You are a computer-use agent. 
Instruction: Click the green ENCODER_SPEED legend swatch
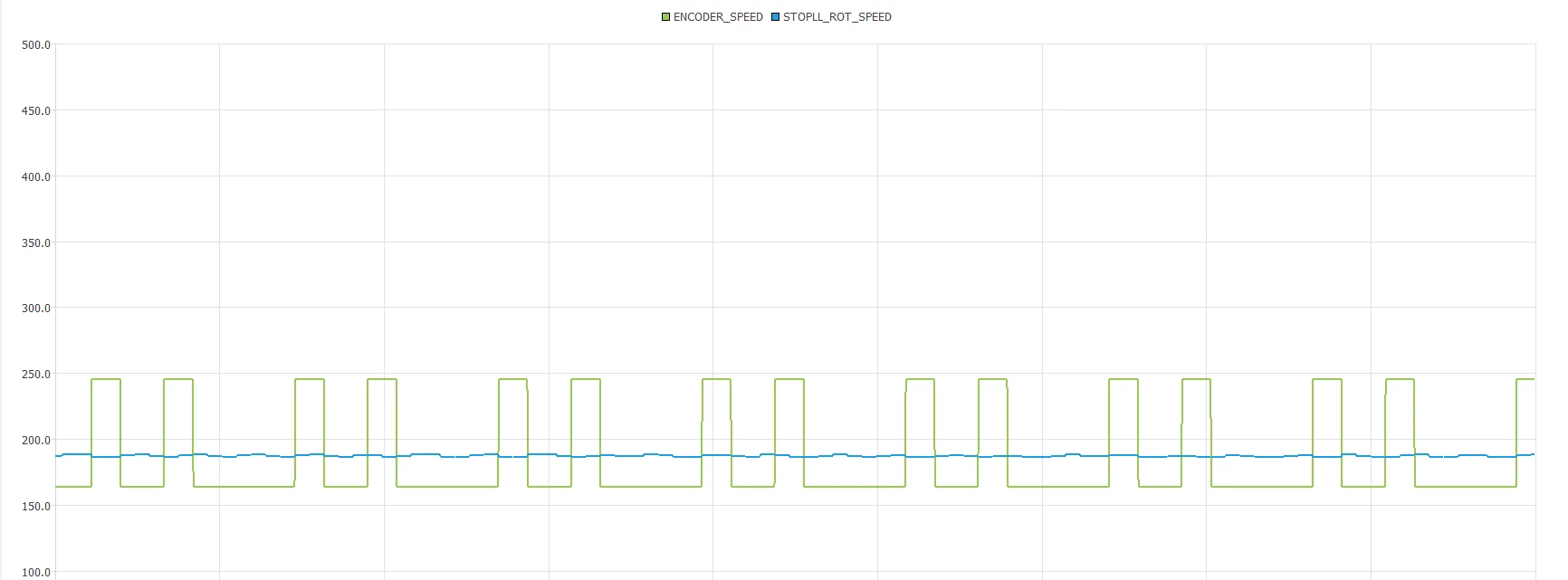(x=666, y=17)
